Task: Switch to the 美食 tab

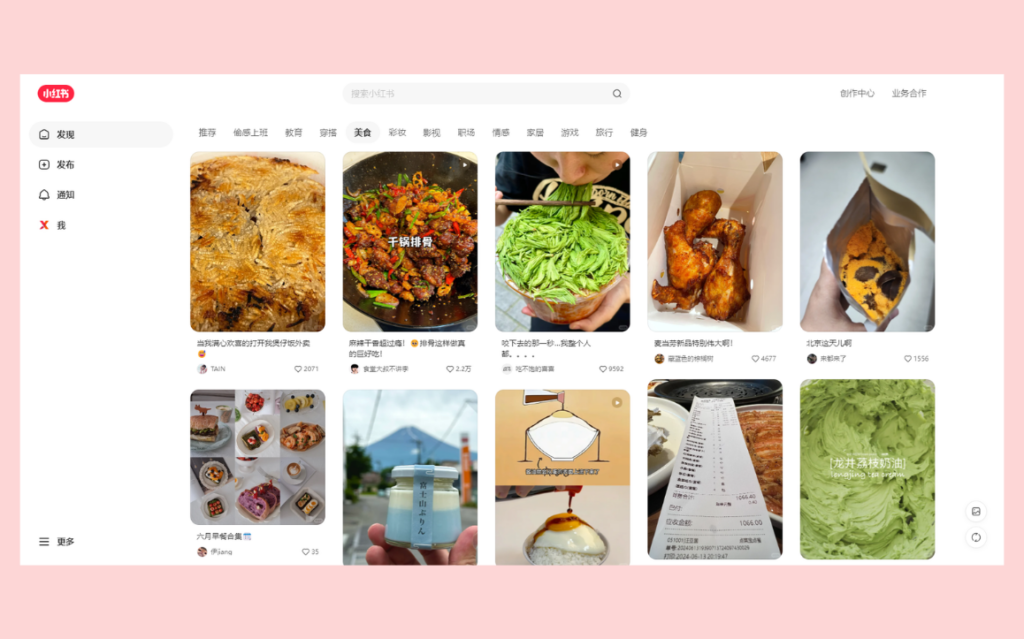Action: click(362, 132)
